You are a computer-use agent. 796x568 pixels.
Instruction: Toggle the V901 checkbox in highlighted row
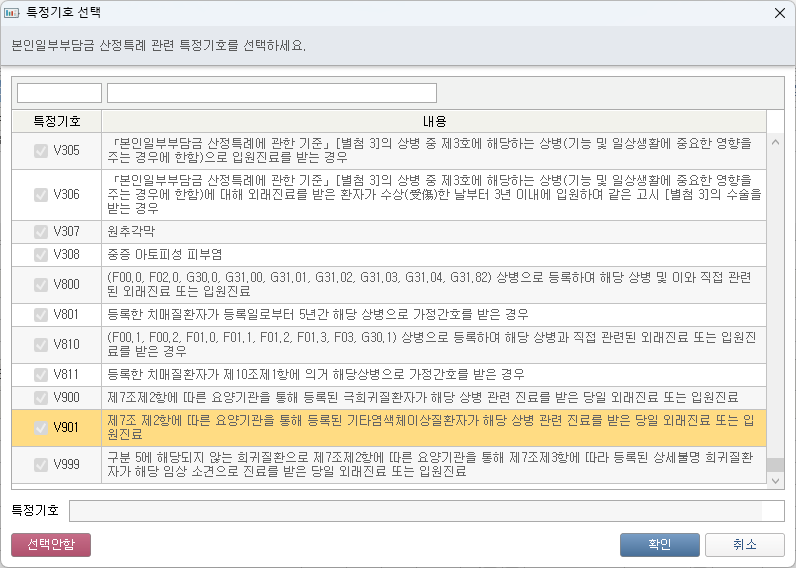click(x=41, y=428)
